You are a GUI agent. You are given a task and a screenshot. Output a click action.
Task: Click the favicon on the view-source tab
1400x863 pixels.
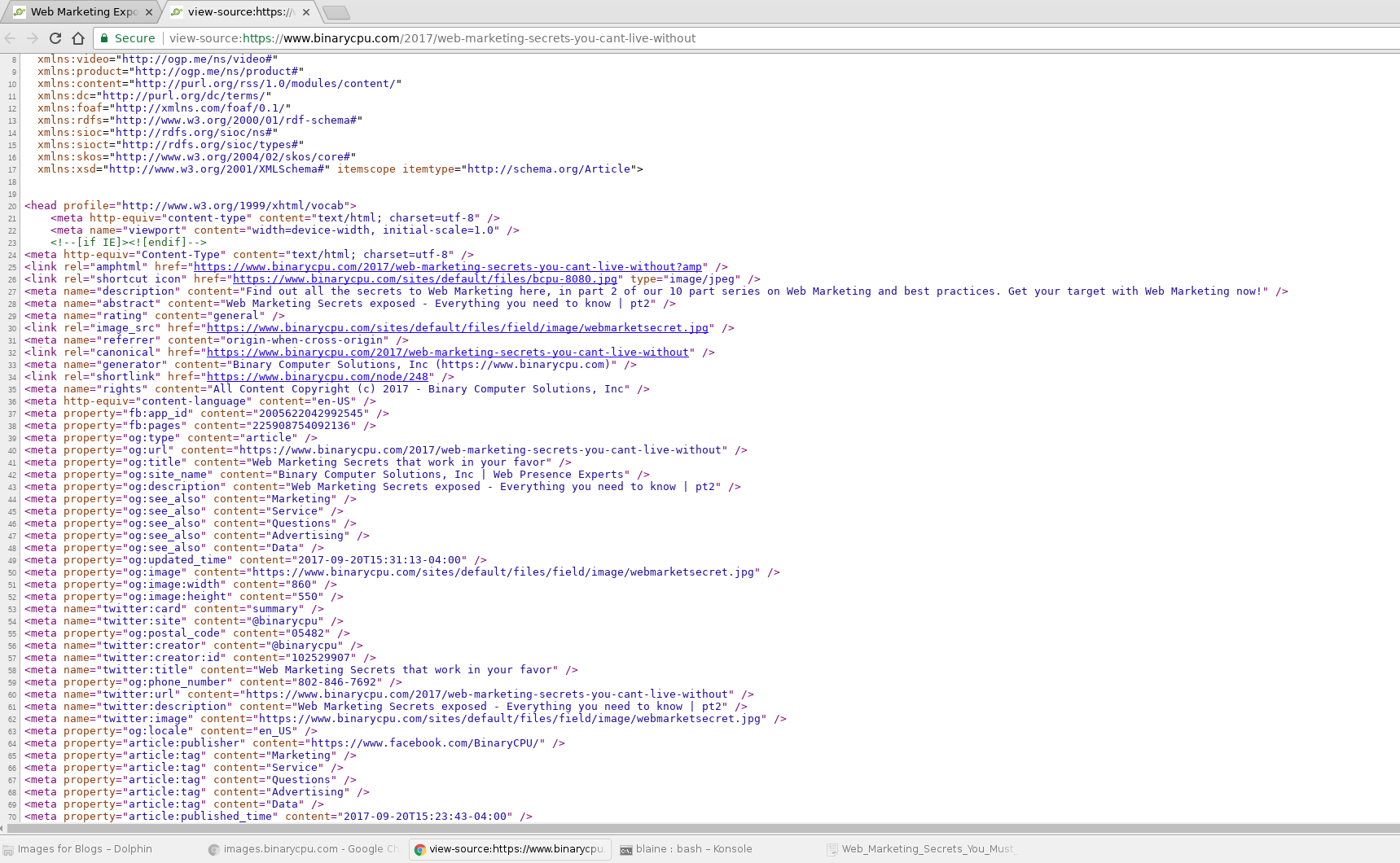coord(177,12)
